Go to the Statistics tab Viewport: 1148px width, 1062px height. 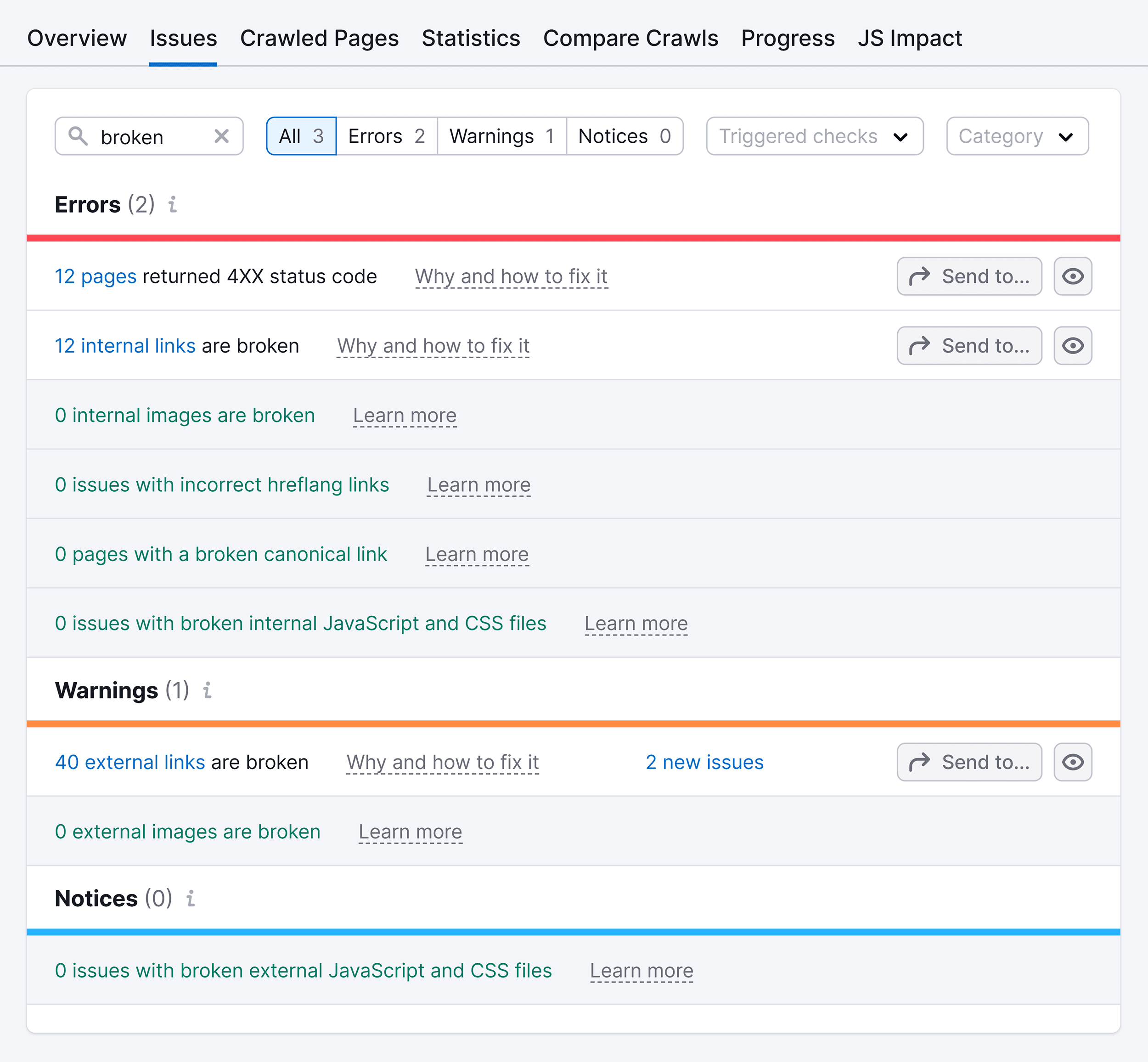point(471,39)
